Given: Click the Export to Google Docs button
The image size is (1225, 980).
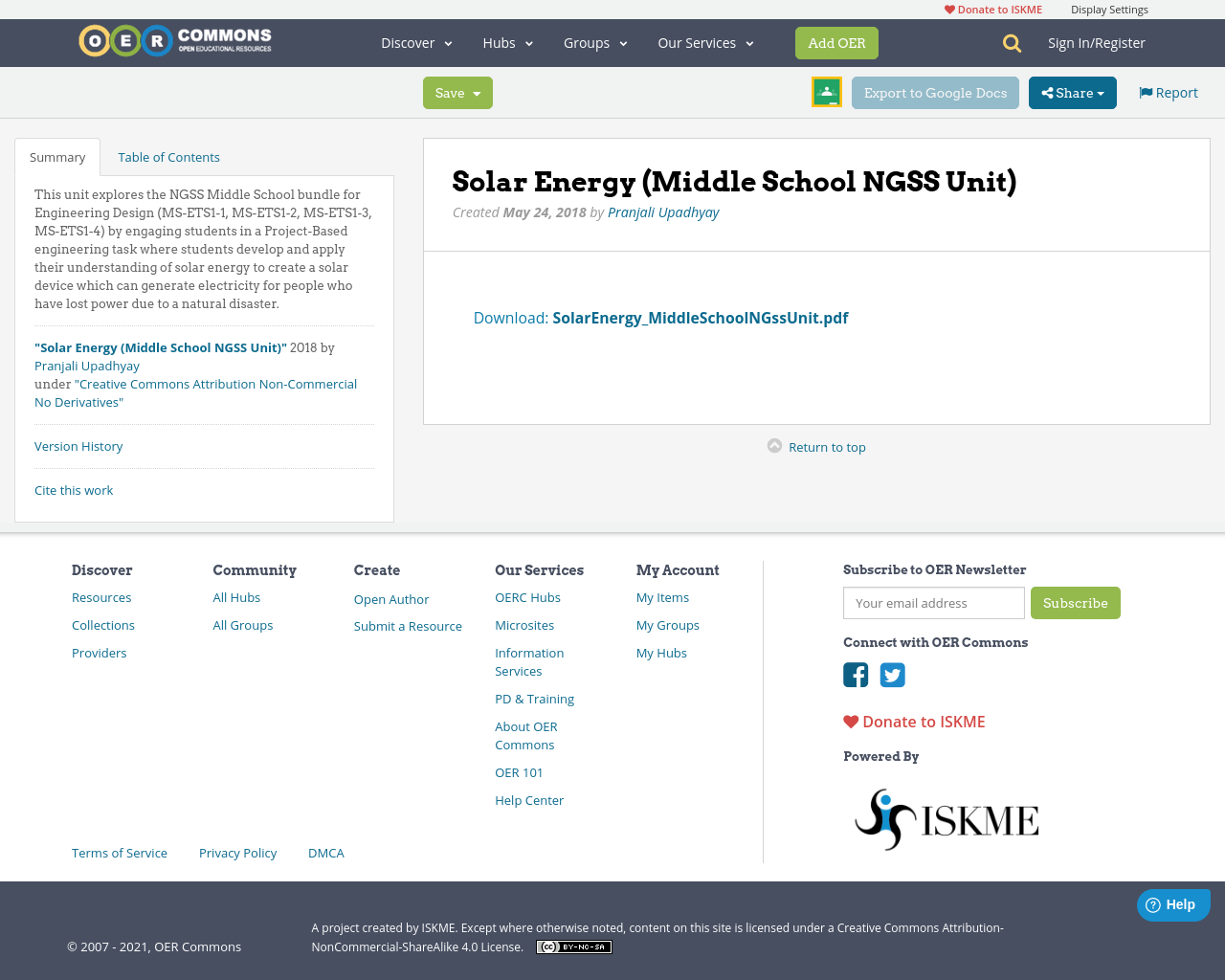Looking at the screenshot, I should coord(935,92).
